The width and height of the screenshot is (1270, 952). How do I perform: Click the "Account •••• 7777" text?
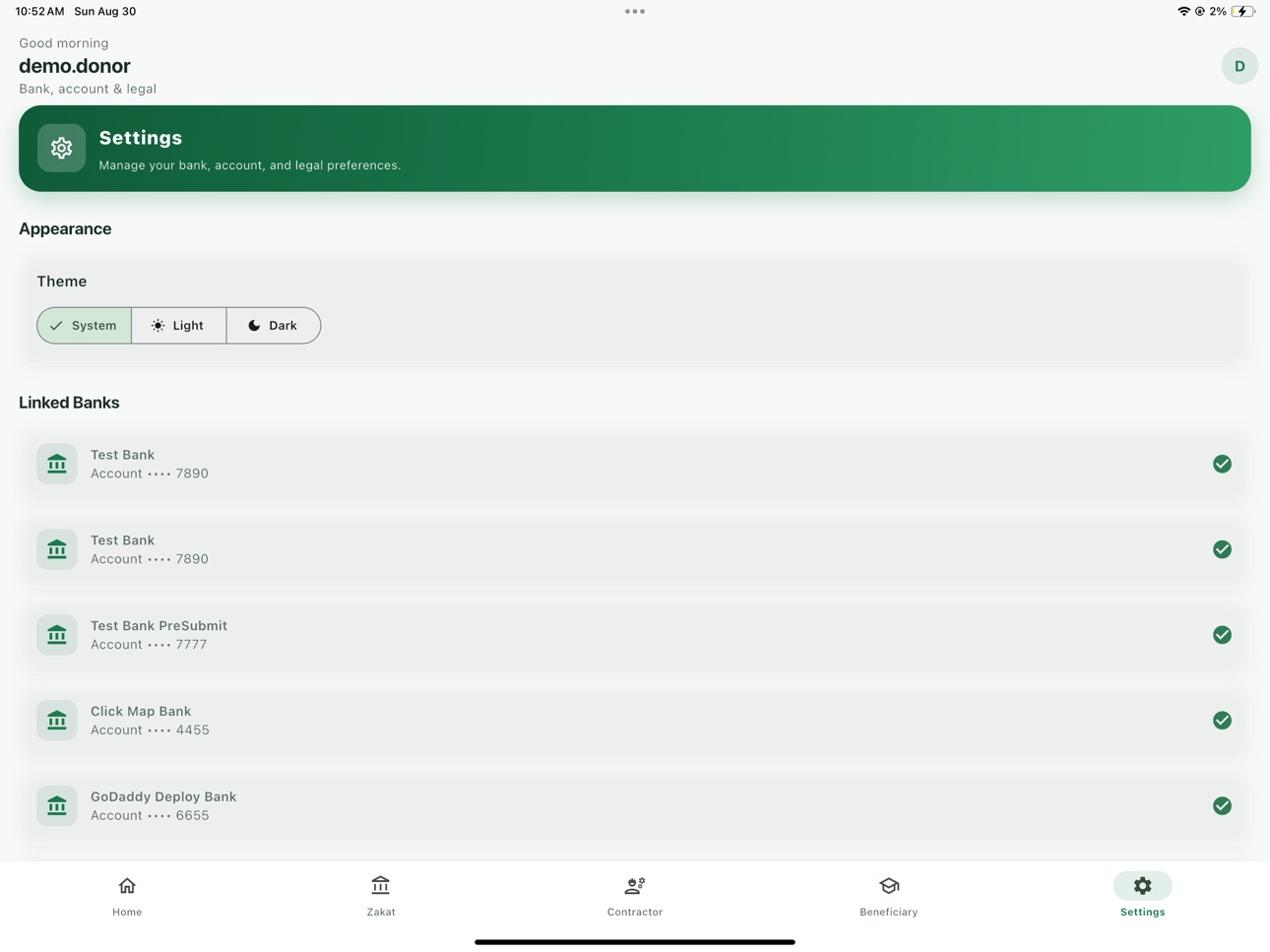[x=149, y=645]
